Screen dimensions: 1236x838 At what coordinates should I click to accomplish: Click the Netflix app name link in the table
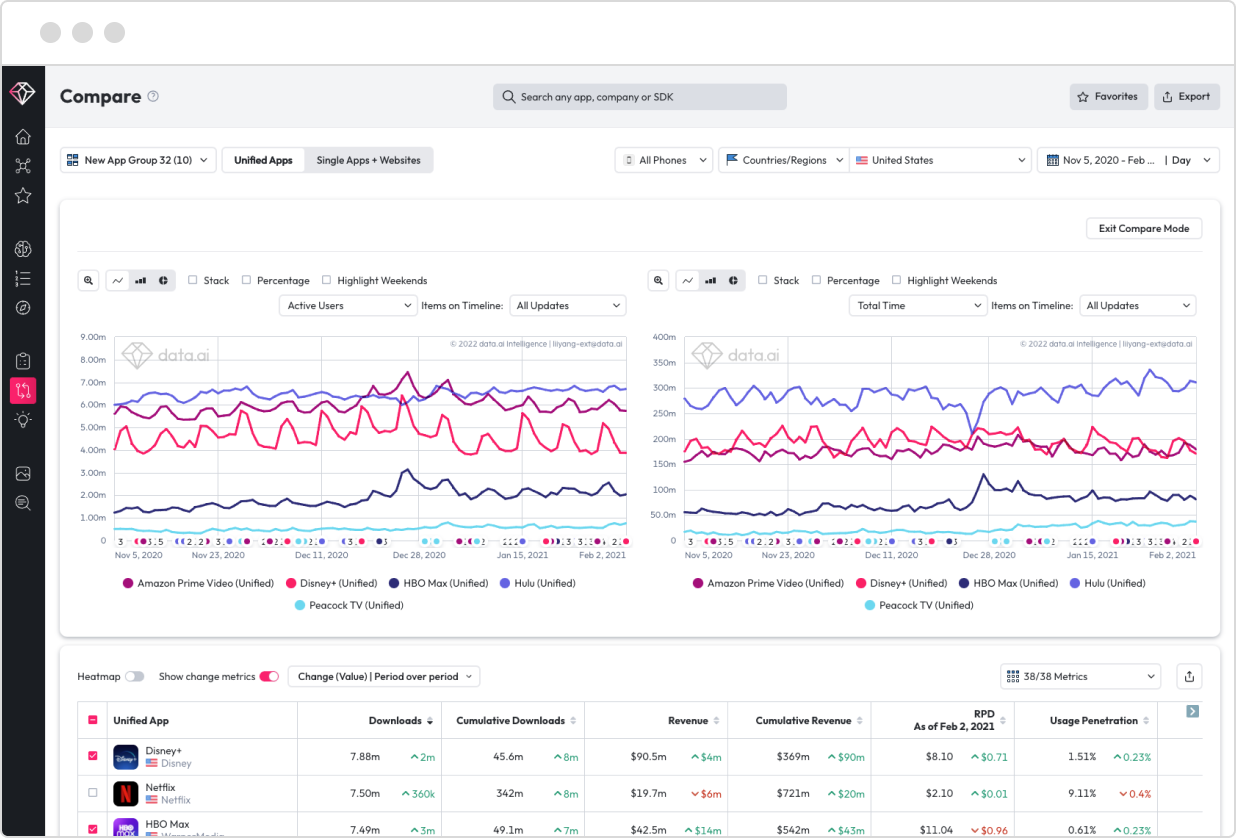pyautogui.click(x=160, y=788)
